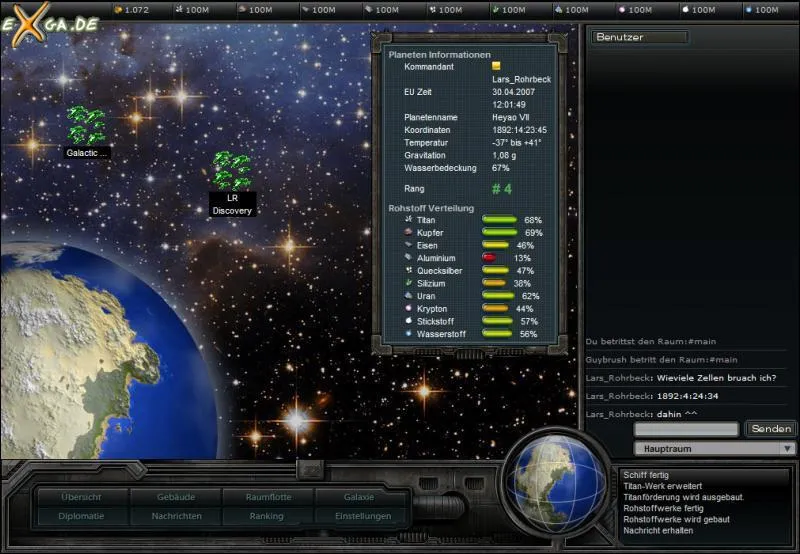Click the Uran 62% distribution bar
Image resolution: width=800 pixels, height=554 pixels.
point(498,296)
